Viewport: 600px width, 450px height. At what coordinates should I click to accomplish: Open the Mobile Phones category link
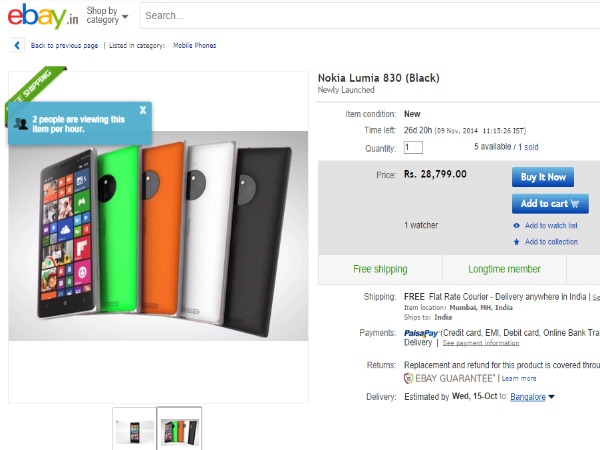coord(194,45)
